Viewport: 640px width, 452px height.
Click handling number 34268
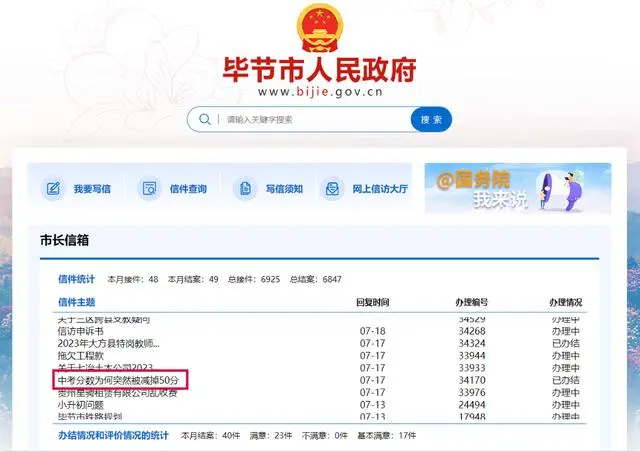[472, 331]
